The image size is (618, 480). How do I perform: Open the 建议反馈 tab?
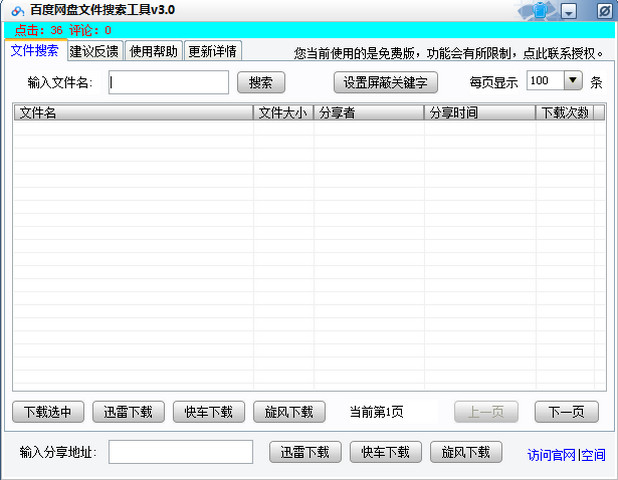pyautogui.click(x=95, y=51)
